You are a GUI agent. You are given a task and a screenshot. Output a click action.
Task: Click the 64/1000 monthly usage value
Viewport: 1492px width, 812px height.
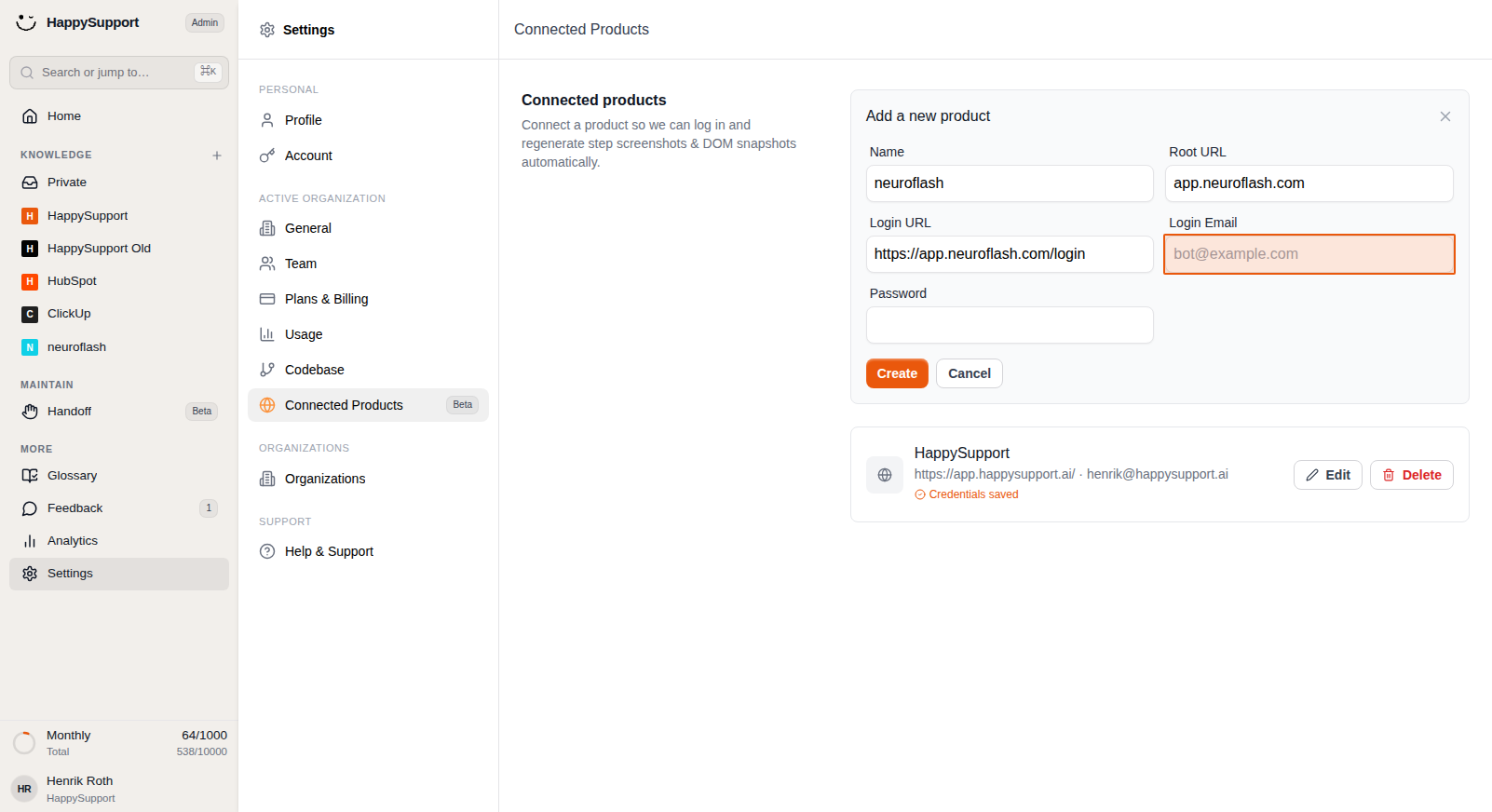(x=204, y=736)
